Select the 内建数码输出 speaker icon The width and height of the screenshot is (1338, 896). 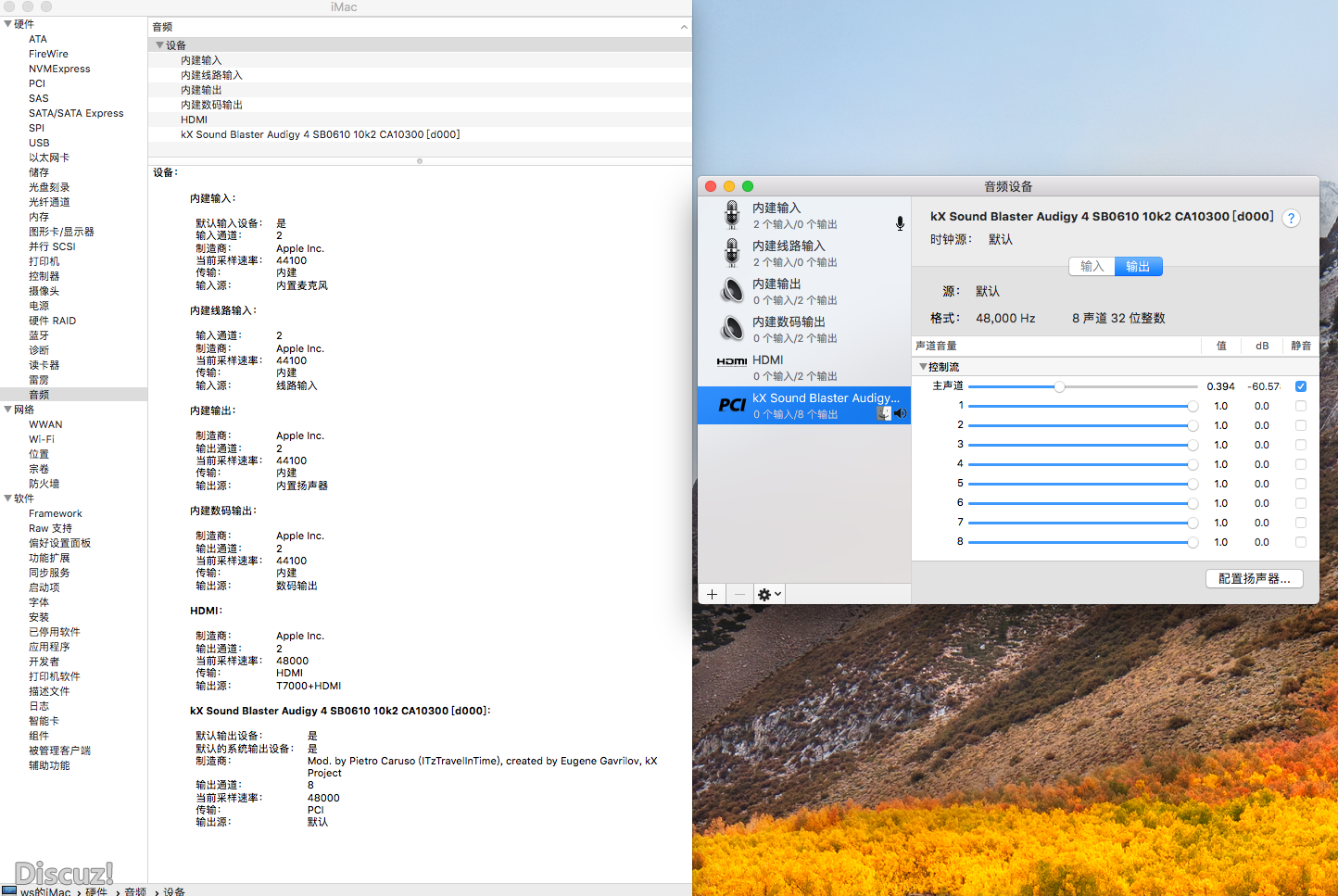(x=732, y=329)
